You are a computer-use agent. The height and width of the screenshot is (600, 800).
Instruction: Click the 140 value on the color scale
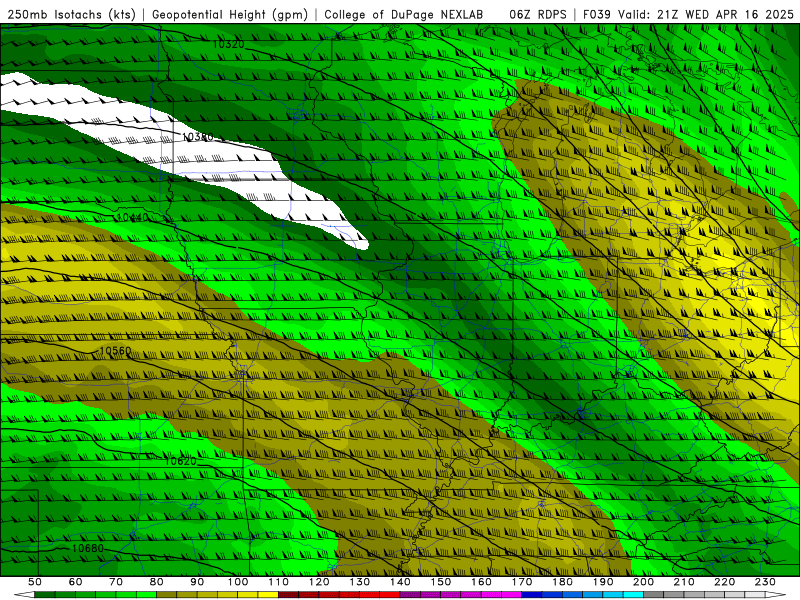click(400, 582)
